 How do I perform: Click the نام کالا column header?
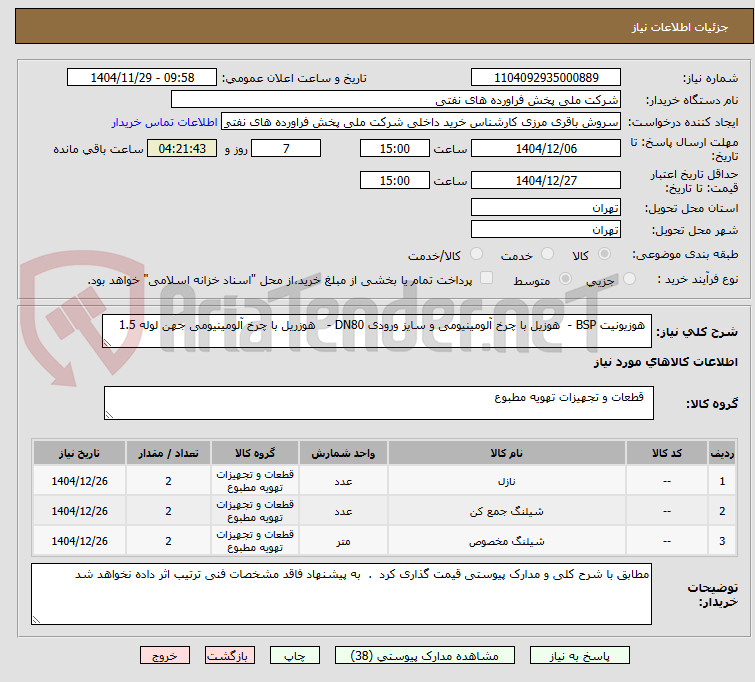507,453
